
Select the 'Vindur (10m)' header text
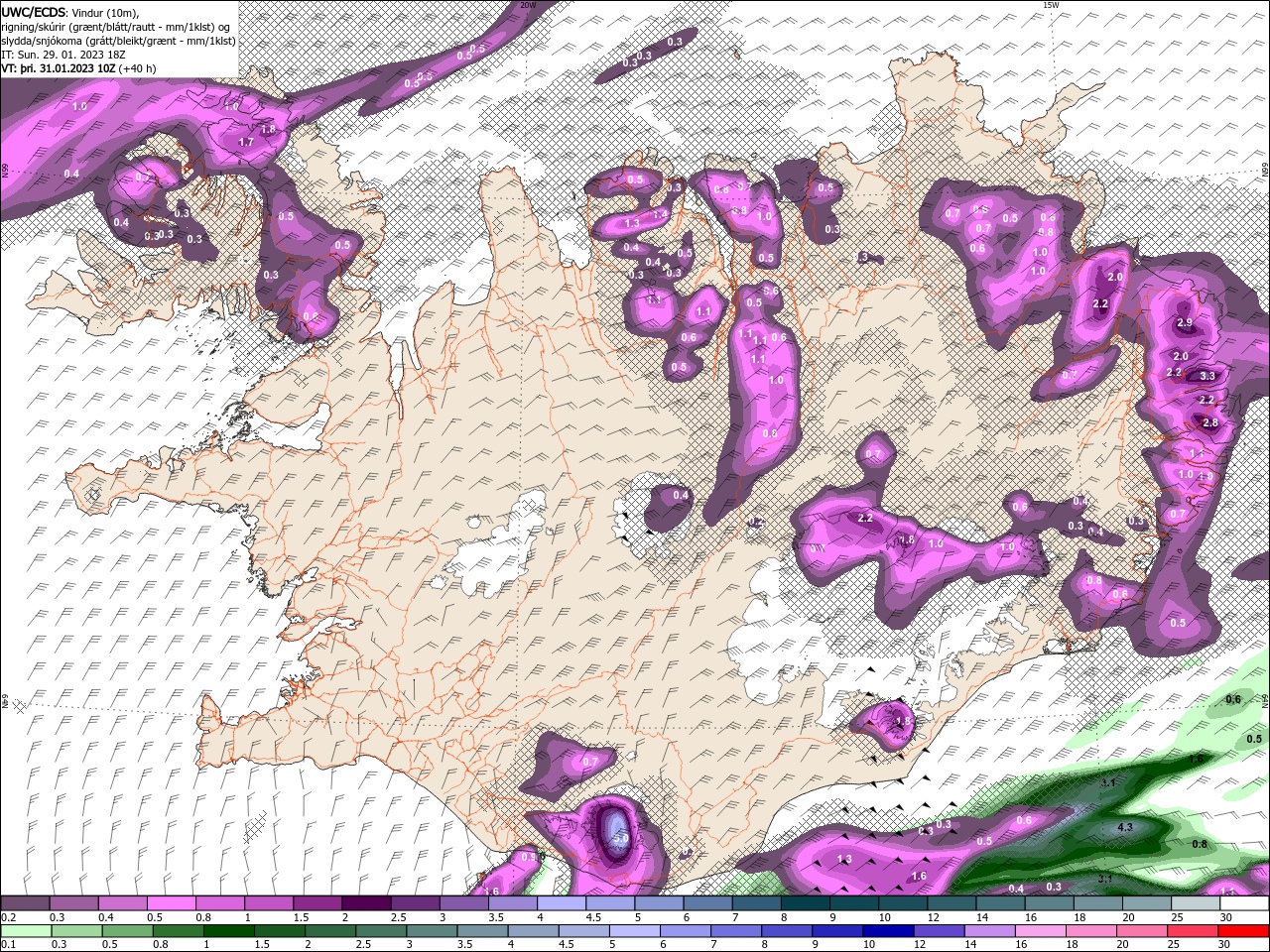point(106,12)
